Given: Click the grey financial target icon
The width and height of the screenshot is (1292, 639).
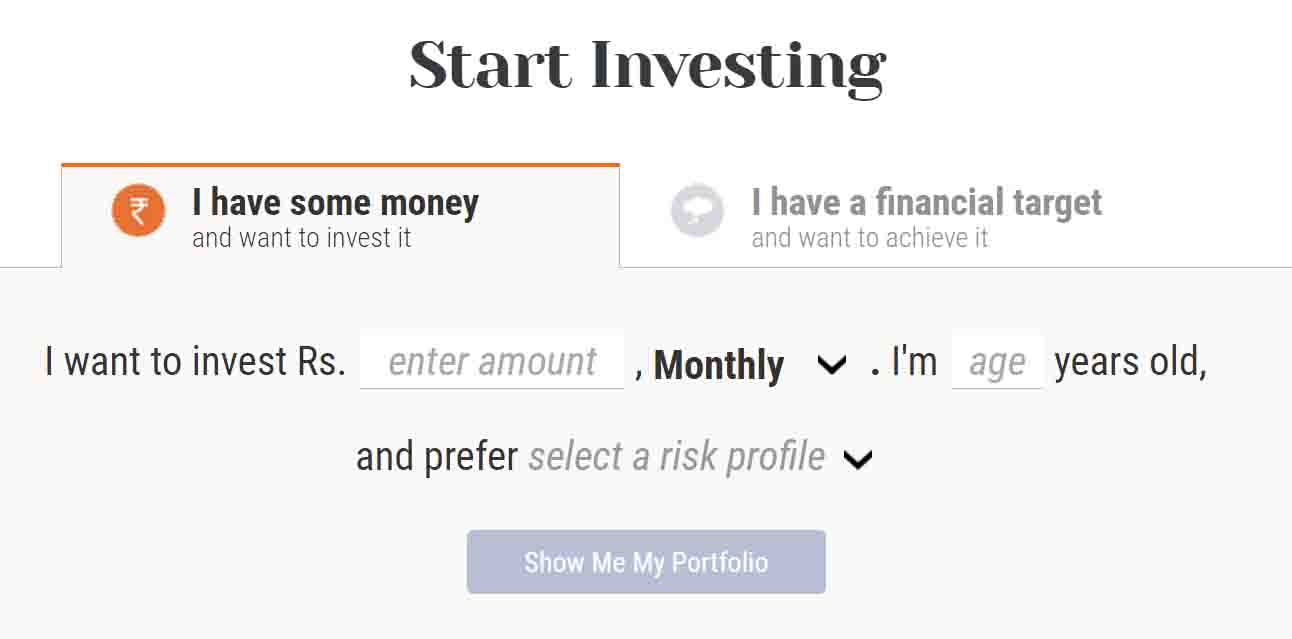Looking at the screenshot, I should (697, 211).
